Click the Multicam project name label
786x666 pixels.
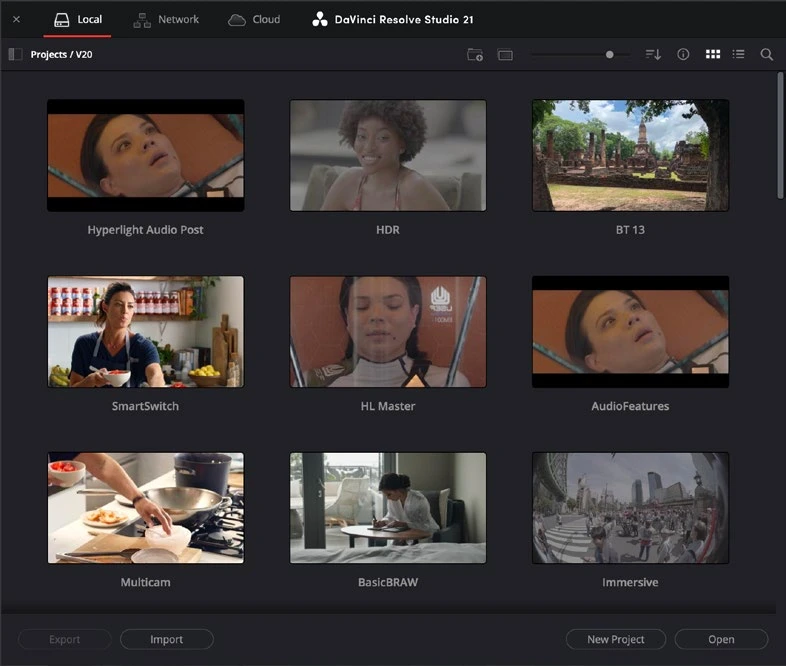[x=145, y=582]
